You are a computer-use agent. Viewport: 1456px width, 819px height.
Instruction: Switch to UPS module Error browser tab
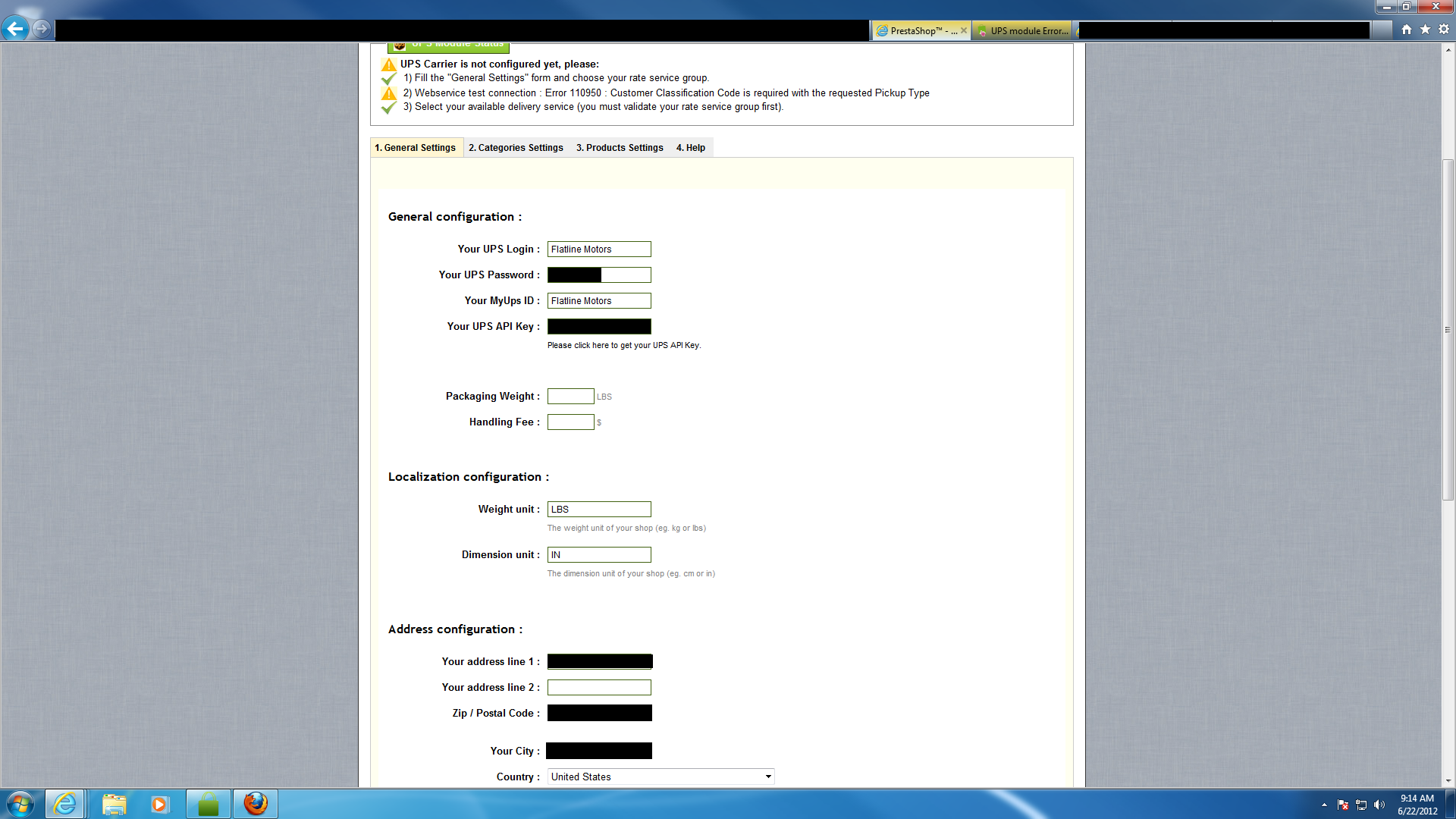[x=1024, y=30]
